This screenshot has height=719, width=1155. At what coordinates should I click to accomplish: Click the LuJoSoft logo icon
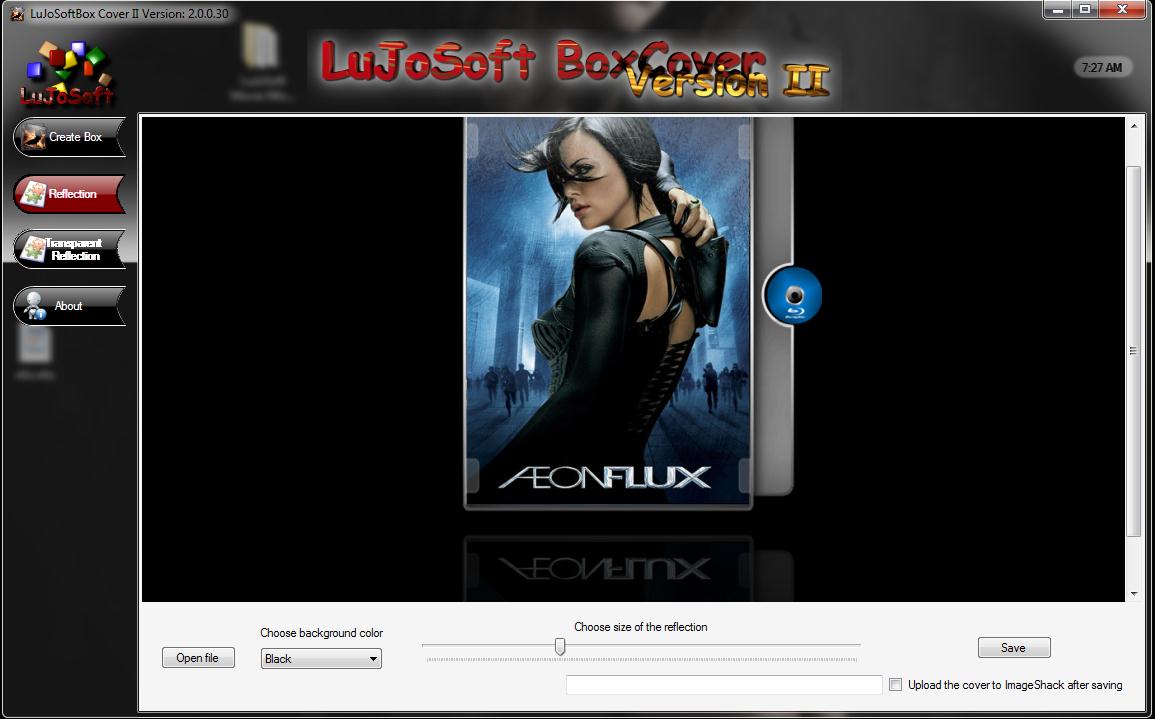point(67,74)
